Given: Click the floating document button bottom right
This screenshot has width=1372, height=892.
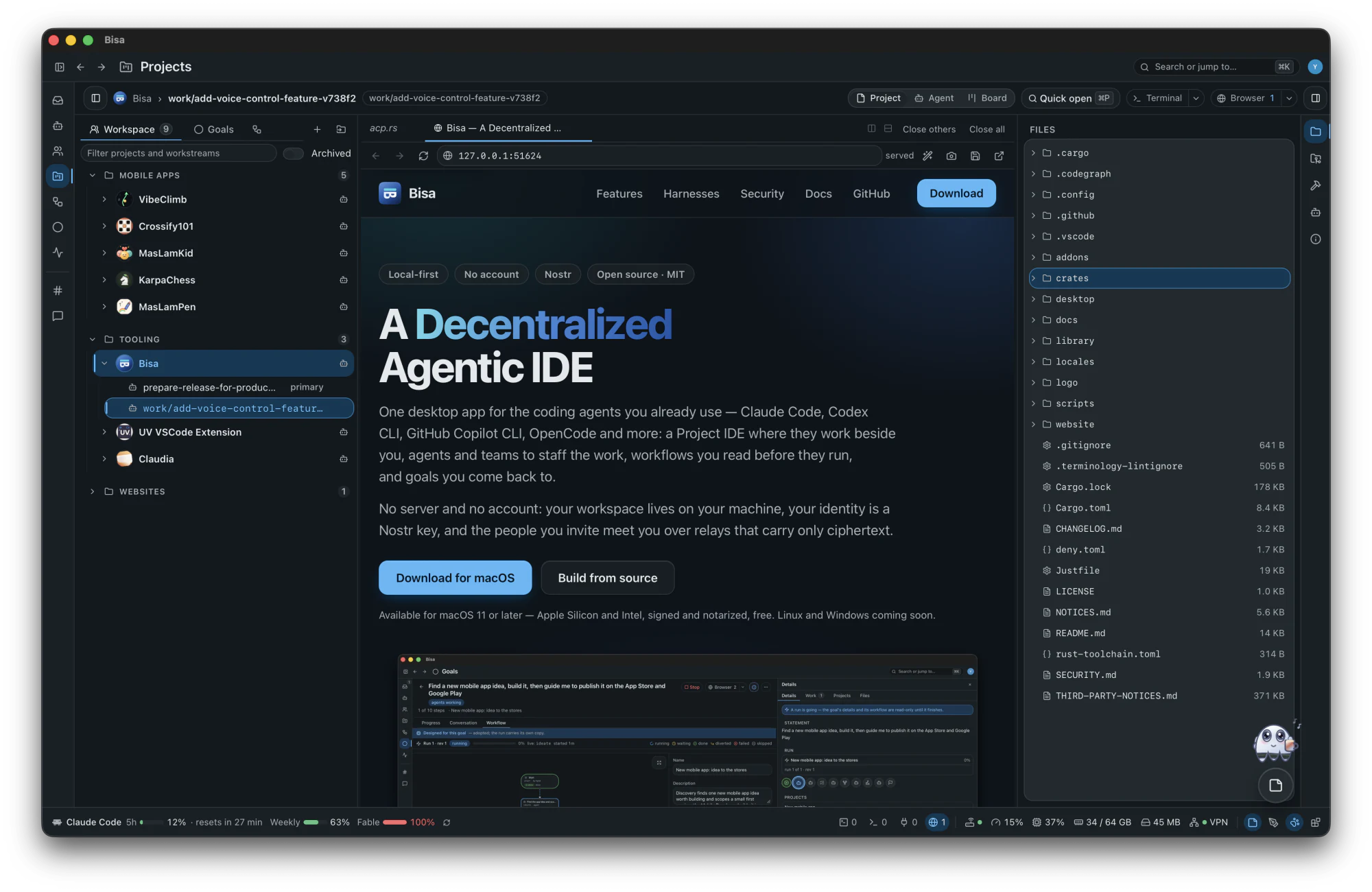Looking at the screenshot, I should tap(1275, 785).
